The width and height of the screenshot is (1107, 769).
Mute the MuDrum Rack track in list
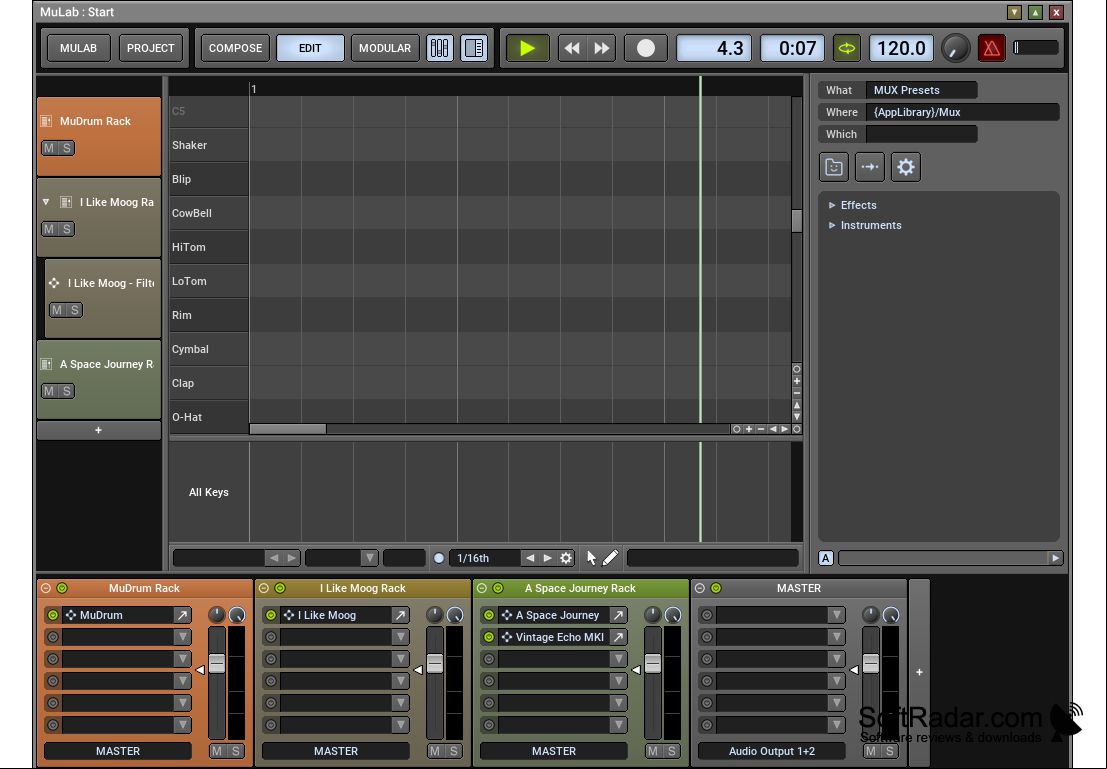coord(49,148)
